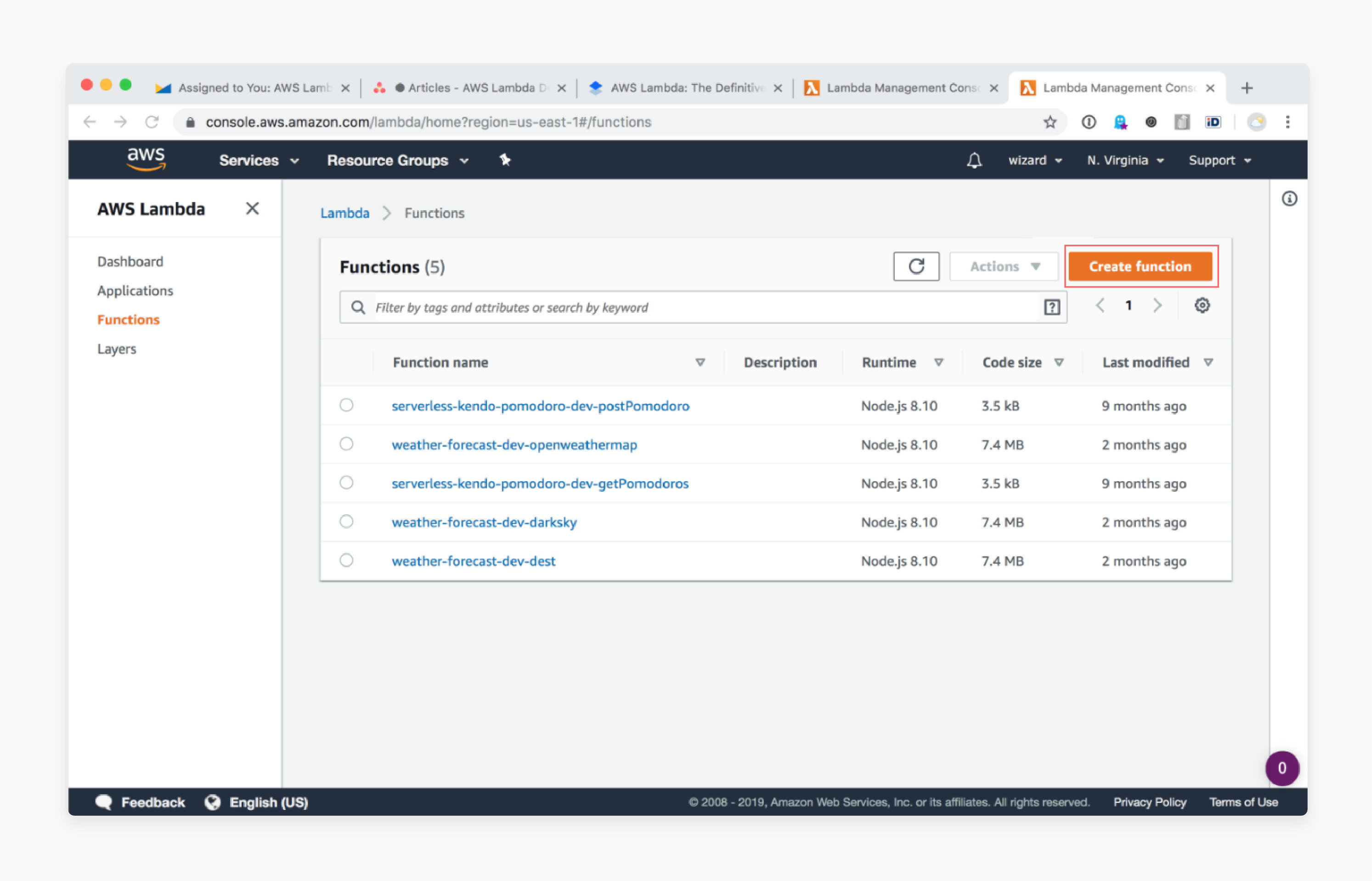Click the browser reload button

(x=152, y=122)
